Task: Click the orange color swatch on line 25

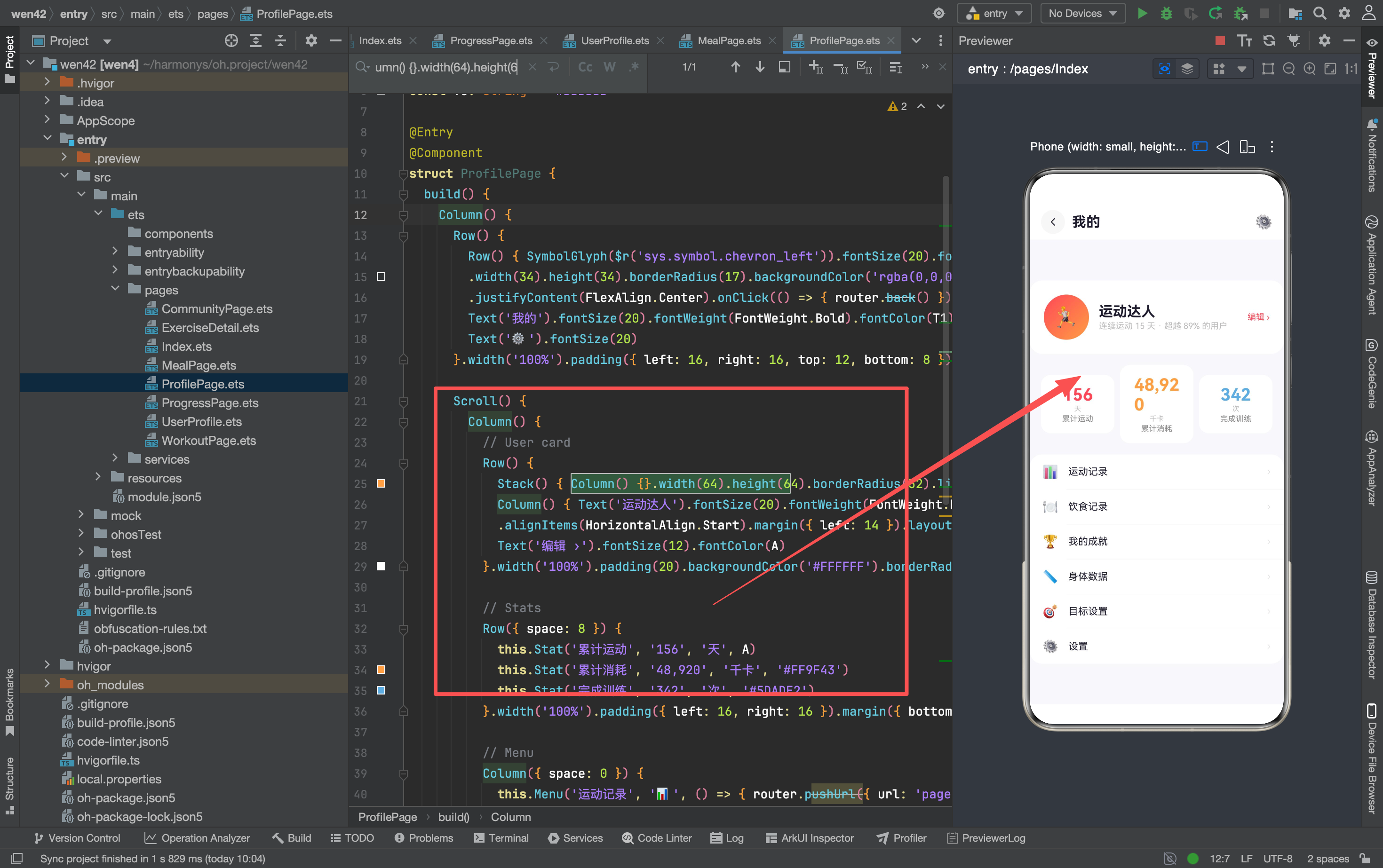Action: pyautogui.click(x=381, y=483)
